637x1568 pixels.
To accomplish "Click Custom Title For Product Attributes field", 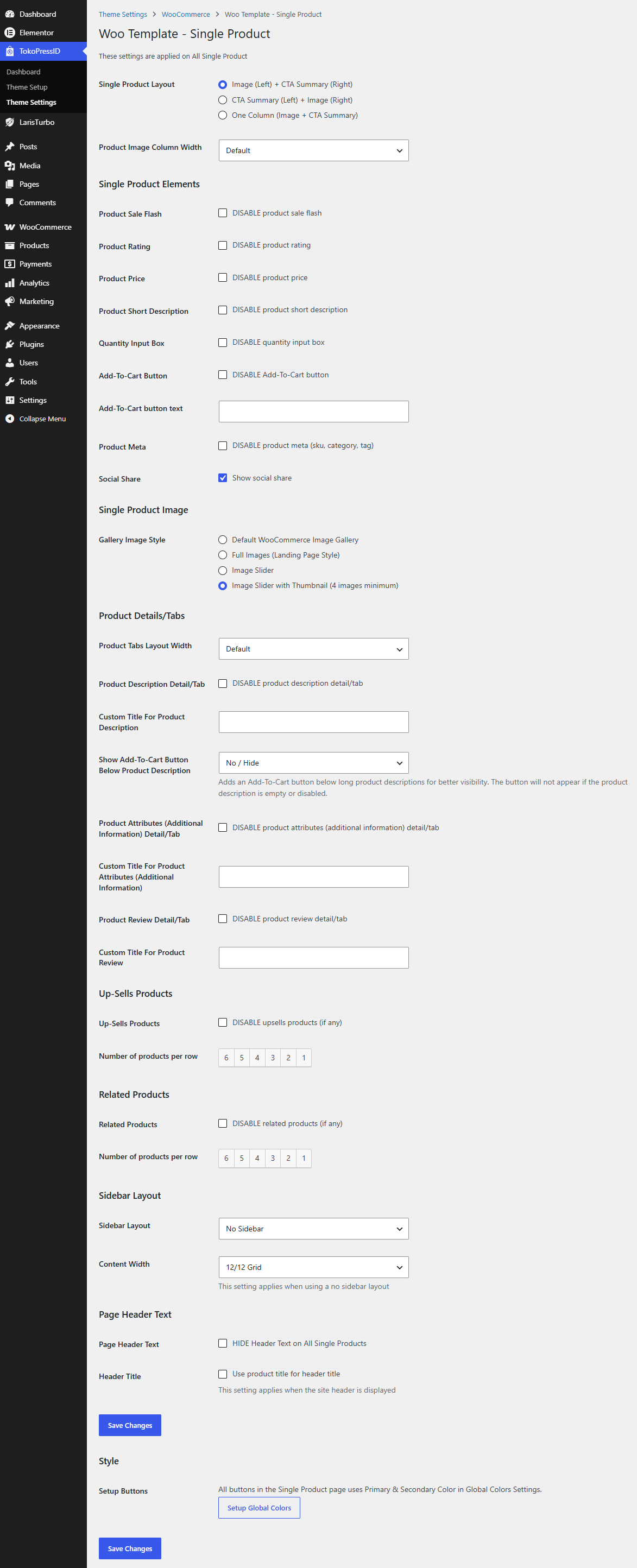I will [314, 876].
